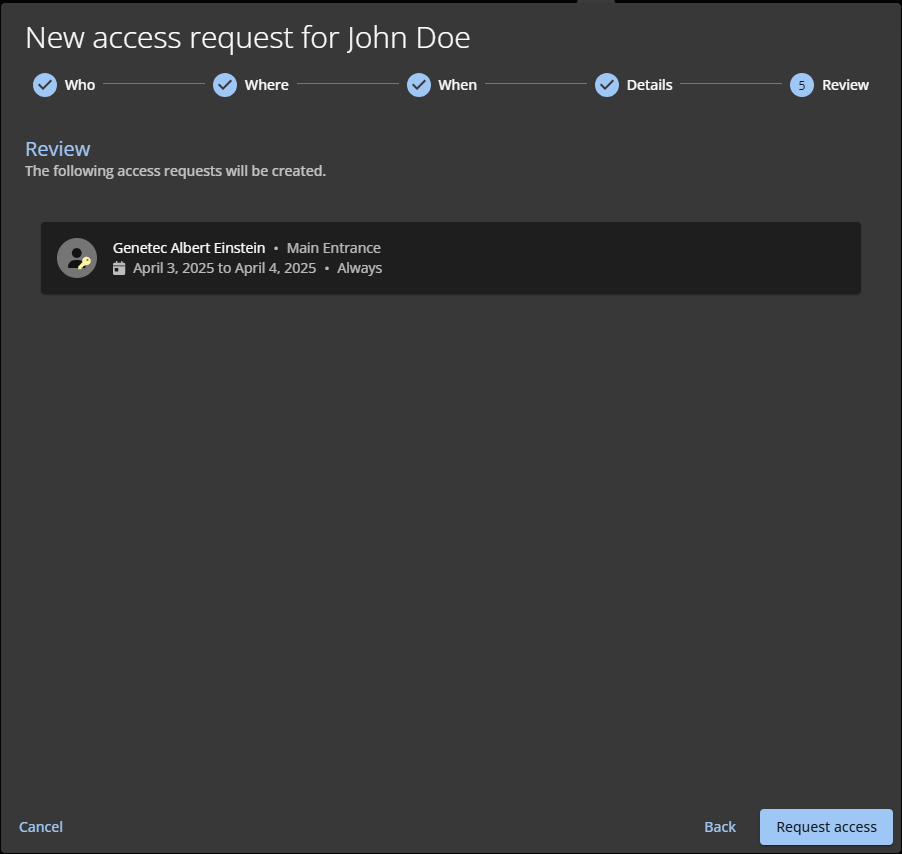
Task: Go to the Who step label
Action: 80,85
